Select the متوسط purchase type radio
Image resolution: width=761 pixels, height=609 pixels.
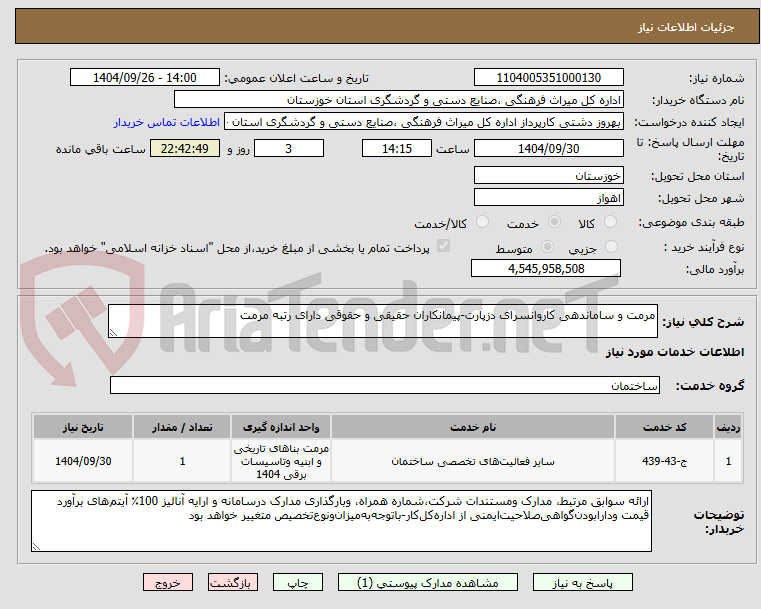coord(547,247)
